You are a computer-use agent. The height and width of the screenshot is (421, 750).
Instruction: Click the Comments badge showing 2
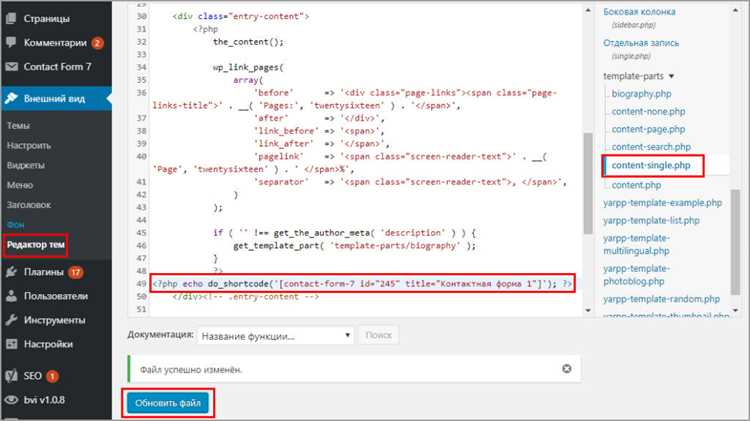click(x=97, y=43)
